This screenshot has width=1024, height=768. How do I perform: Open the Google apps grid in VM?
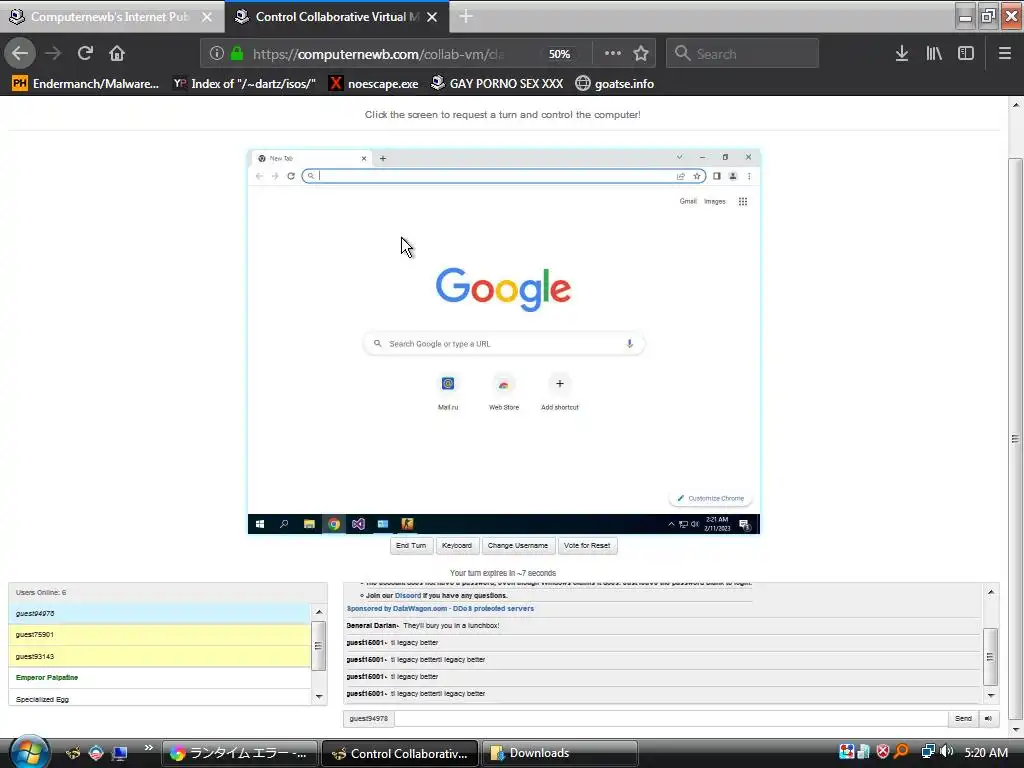tap(743, 201)
